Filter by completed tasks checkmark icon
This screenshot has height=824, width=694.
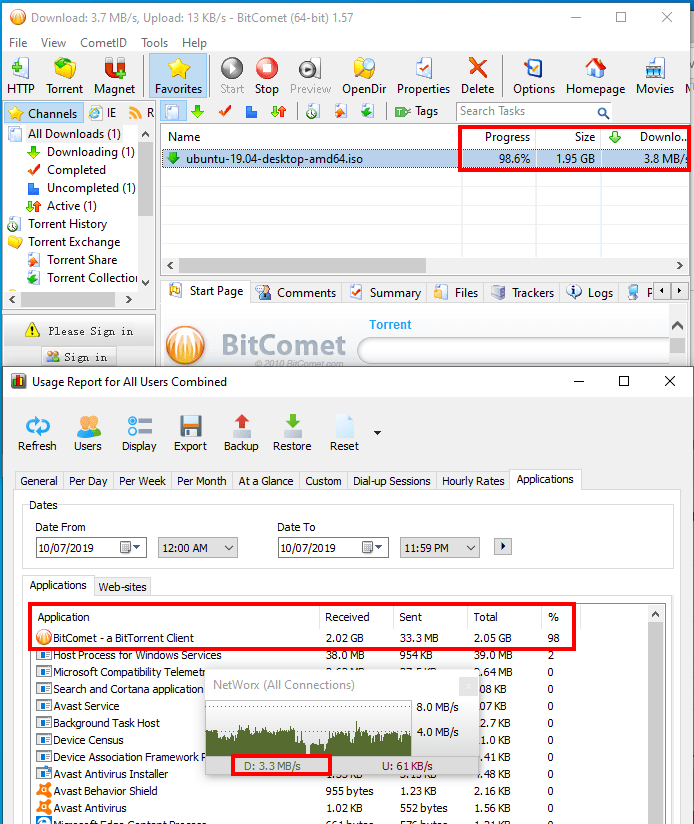pyautogui.click(x=225, y=111)
